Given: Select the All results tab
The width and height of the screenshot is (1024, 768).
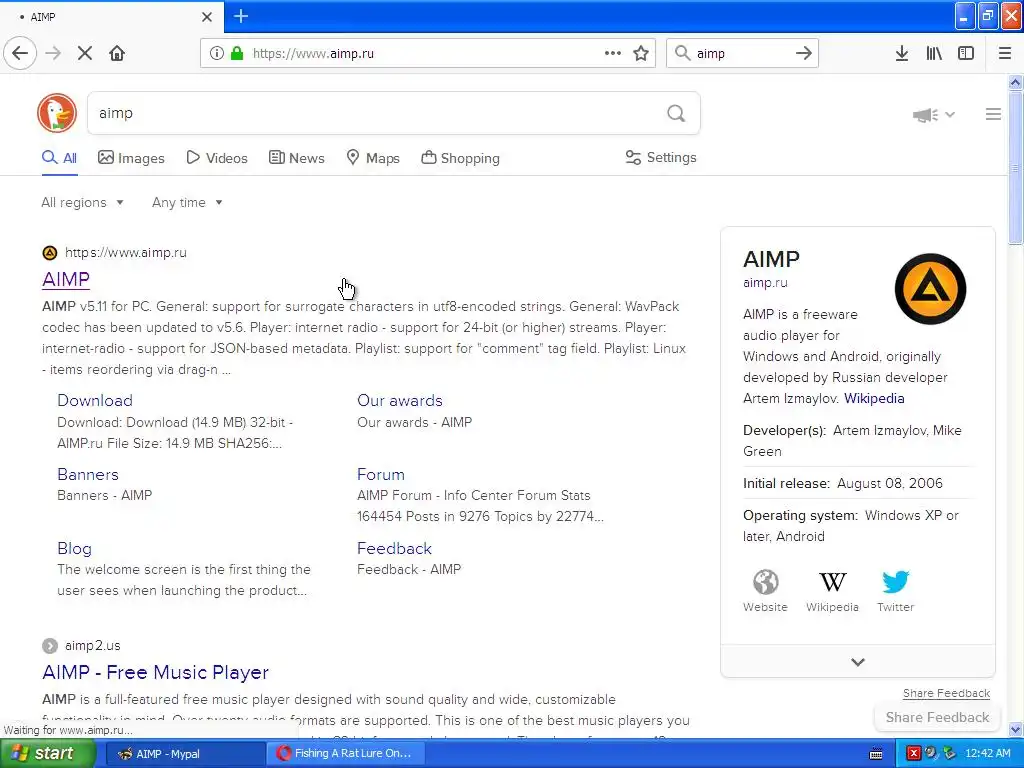Looking at the screenshot, I should coord(59,158).
